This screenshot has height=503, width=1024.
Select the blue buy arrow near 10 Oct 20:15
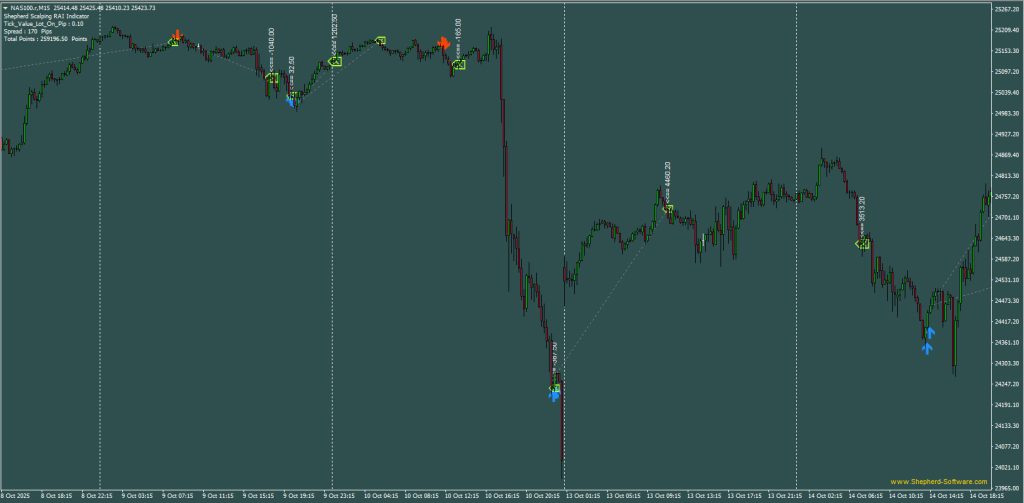click(x=554, y=396)
